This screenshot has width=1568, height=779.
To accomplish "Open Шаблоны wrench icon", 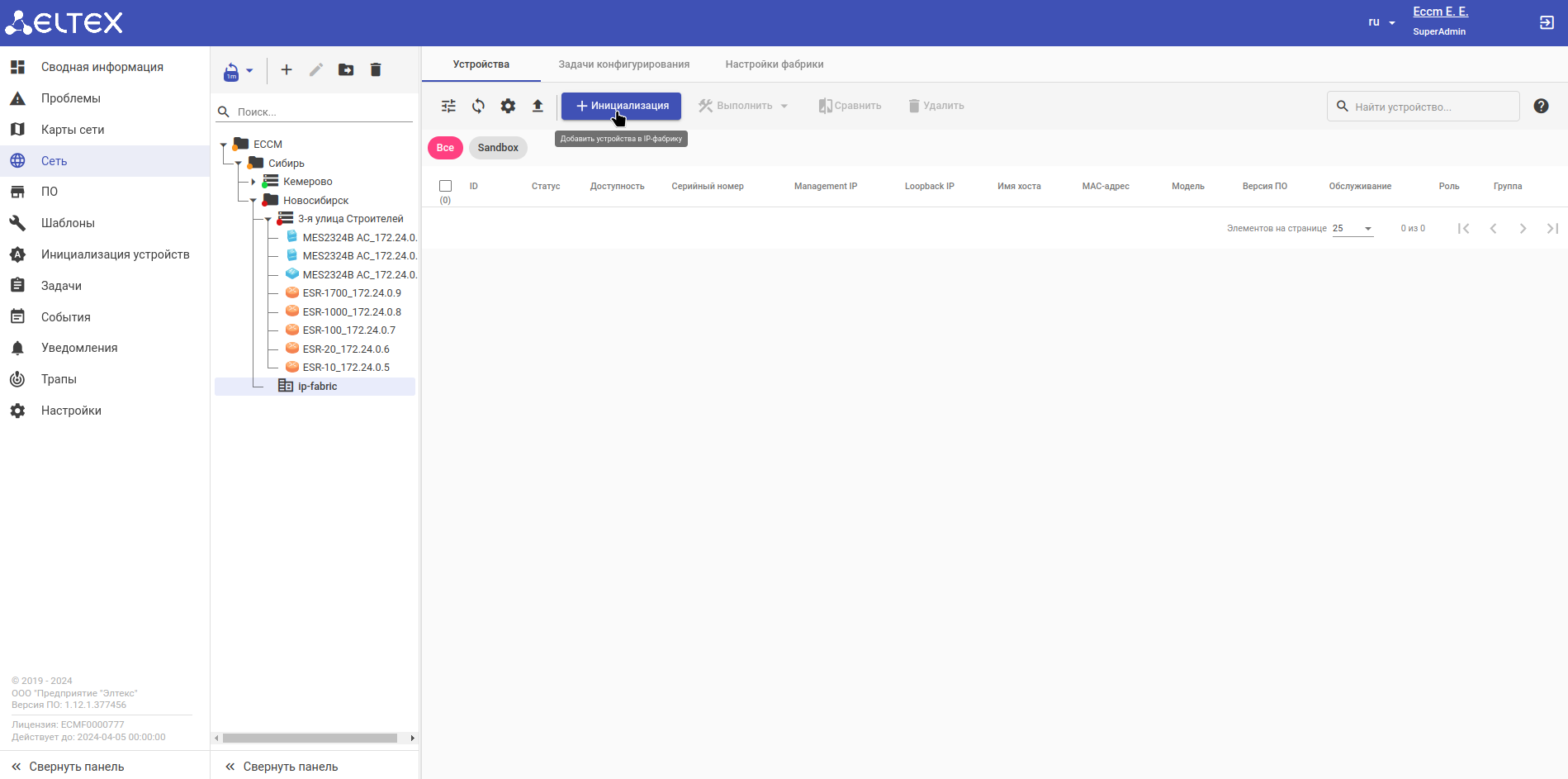I will (17, 223).
